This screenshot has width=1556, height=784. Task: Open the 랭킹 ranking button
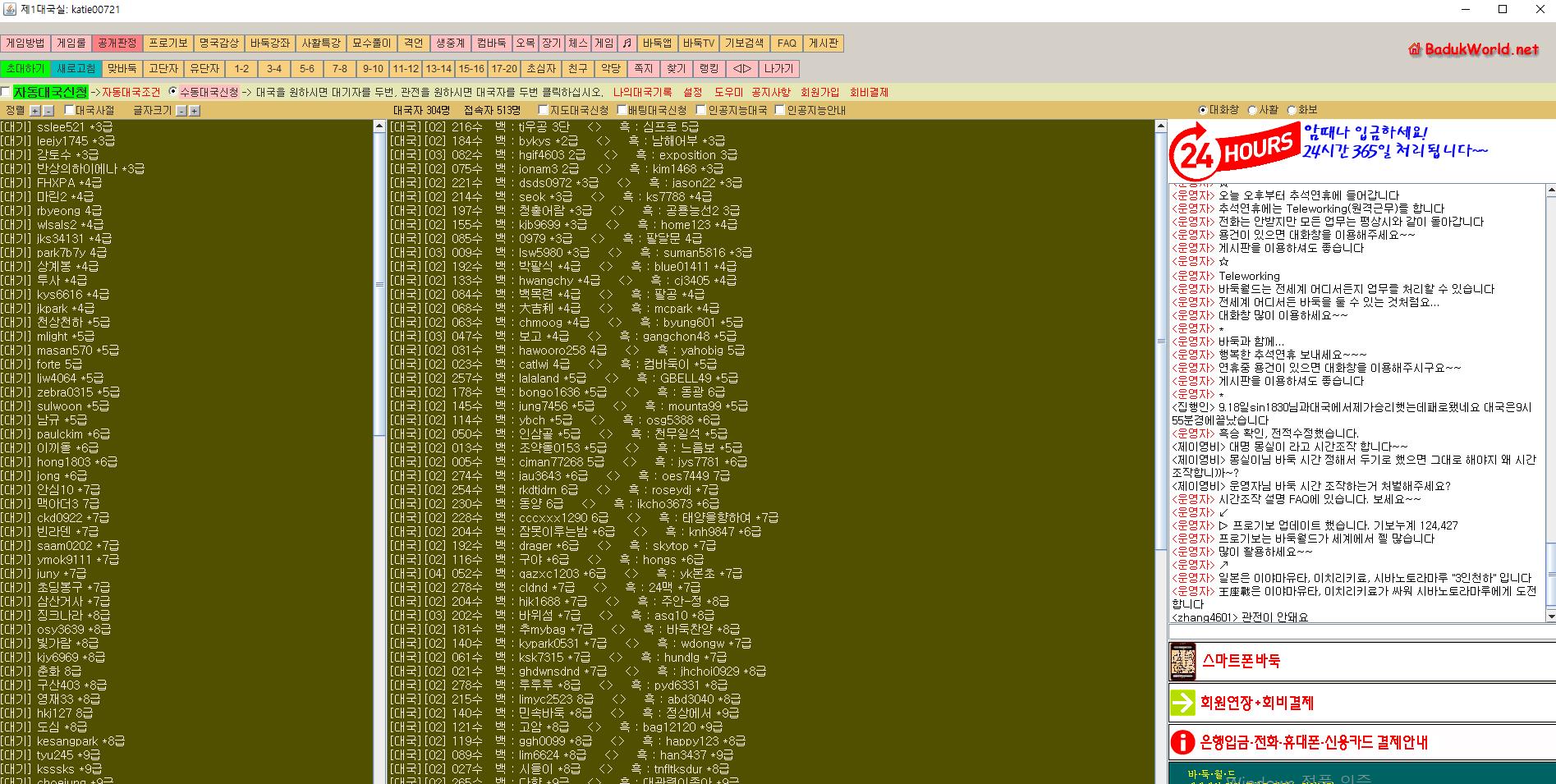(x=709, y=69)
